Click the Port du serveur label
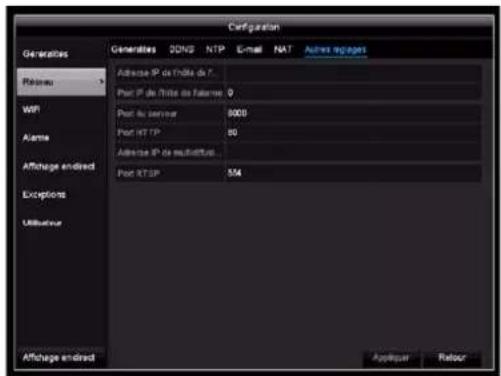The width and height of the screenshot is (501, 376). [147, 114]
